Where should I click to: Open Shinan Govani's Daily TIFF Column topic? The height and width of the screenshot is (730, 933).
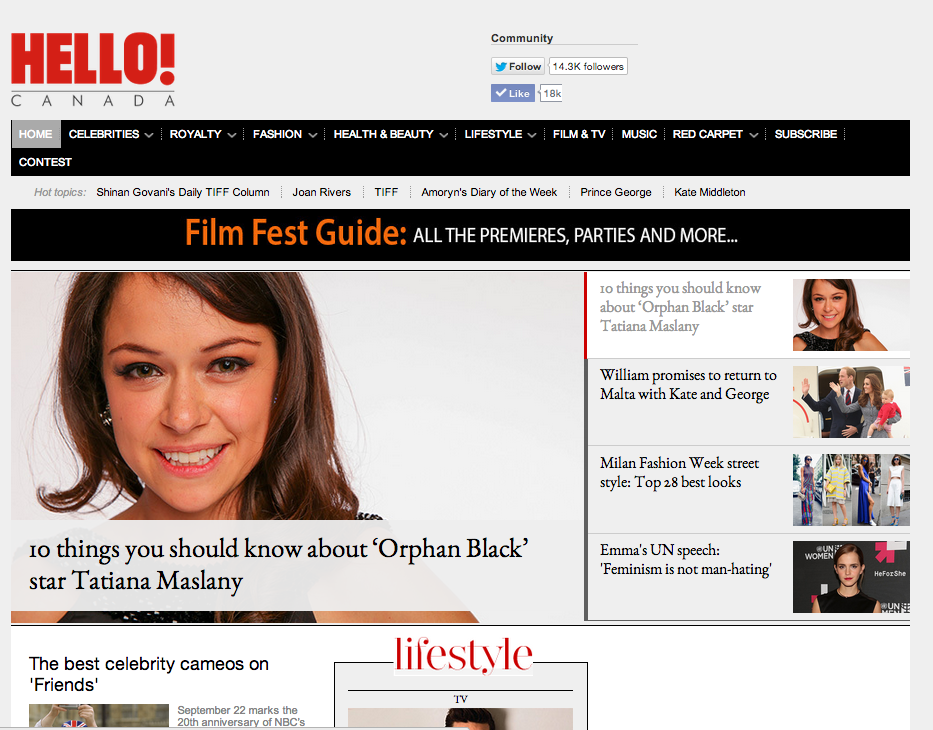coord(183,192)
